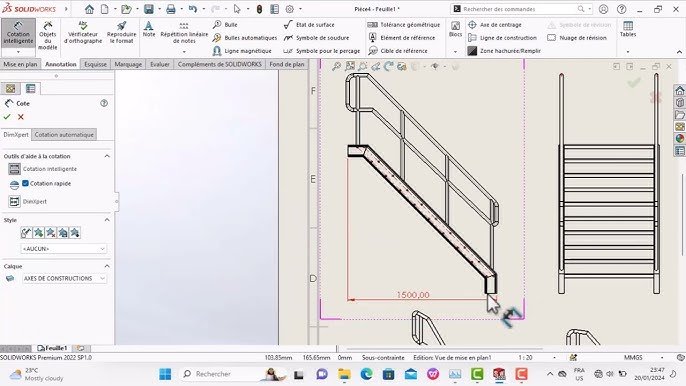Run the Vérificateur d'orthographe tool
Image resolution: width=686 pixels, height=386 pixels.
click(83, 32)
